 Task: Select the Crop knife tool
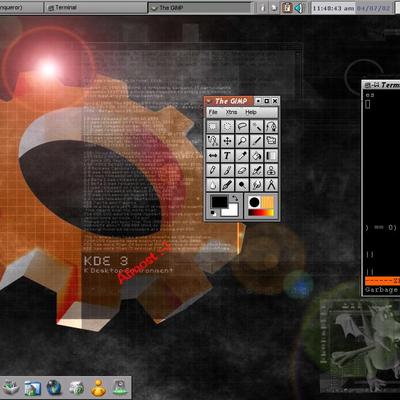(x=257, y=141)
